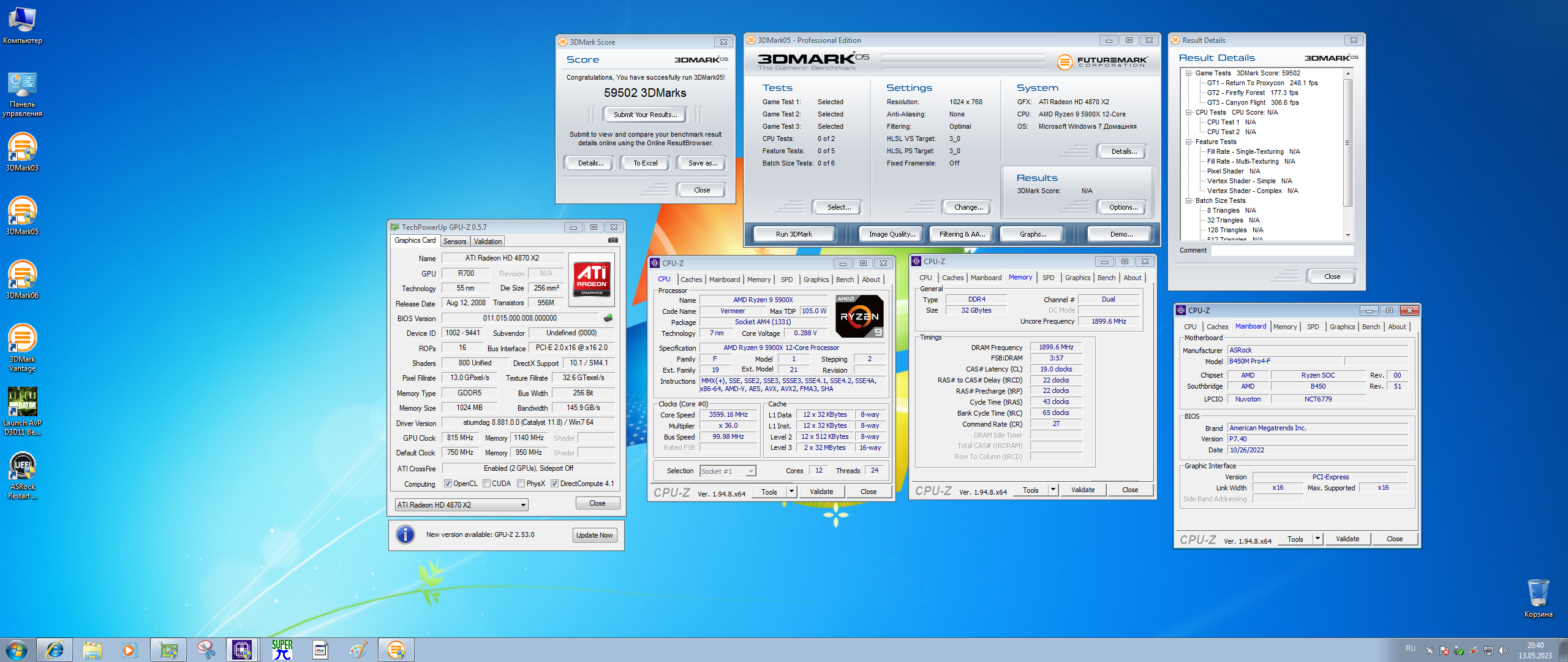Screen dimensions: 1568x662
Task: Open Tools dropdown arrow in CPU-Z Memory window
Action: [x=1053, y=490]
